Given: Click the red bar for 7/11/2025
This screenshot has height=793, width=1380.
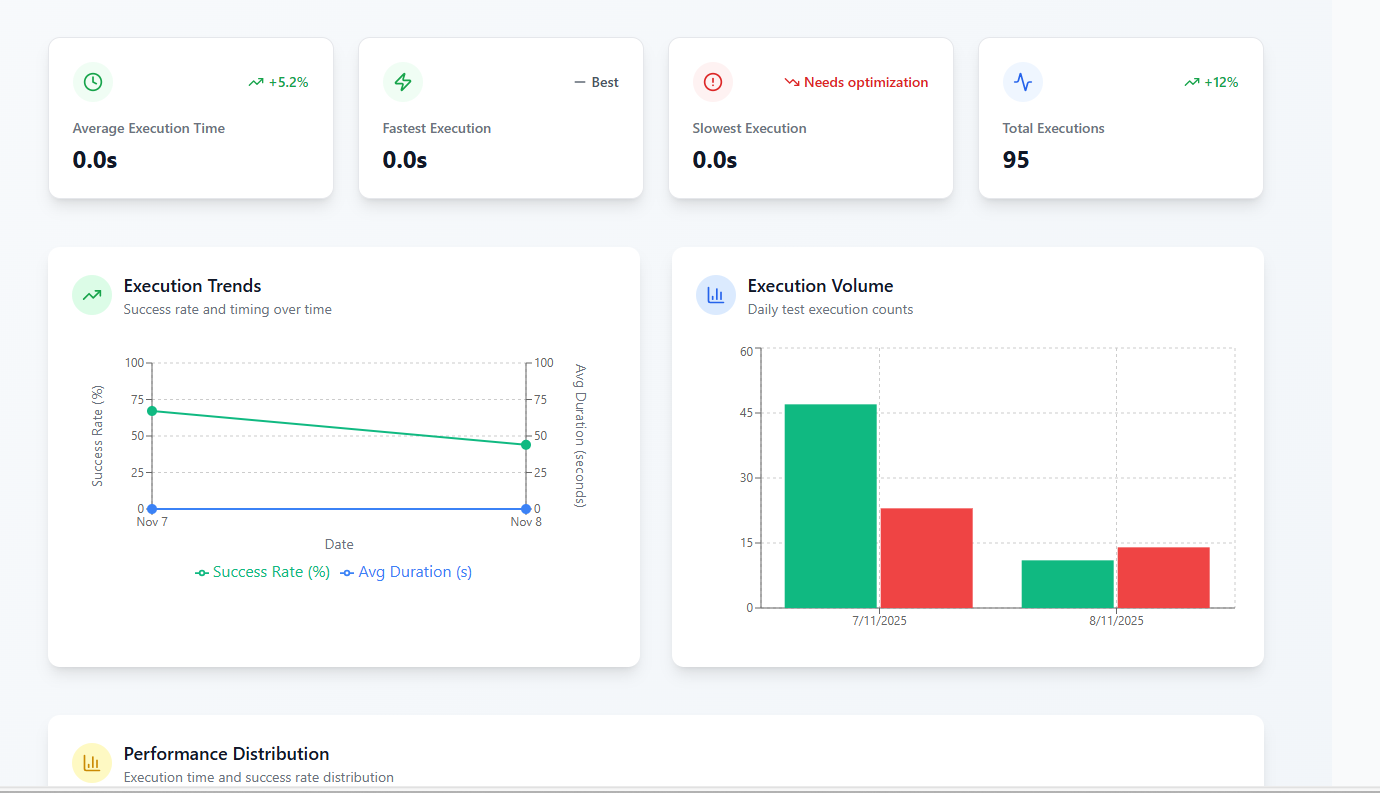Looking at the screenshot, I should 926,558.
